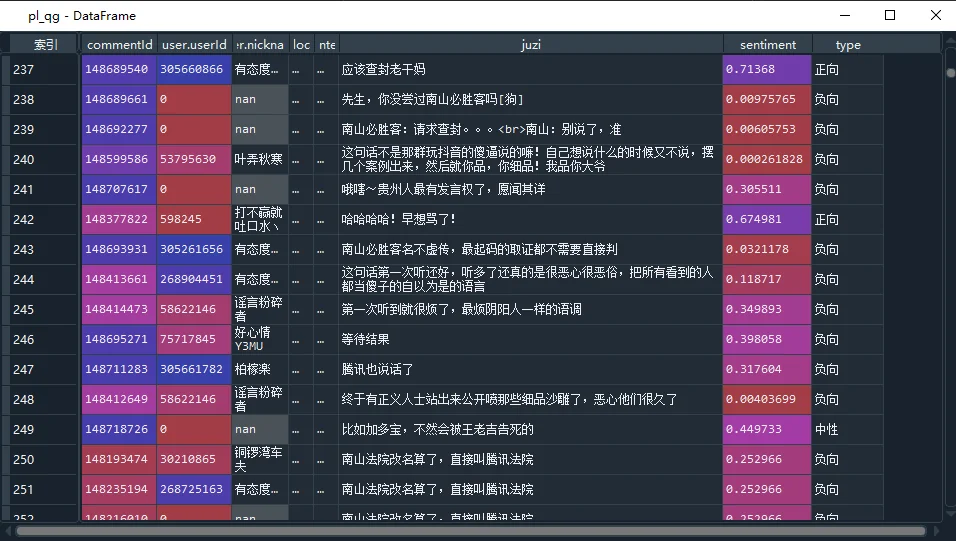Select commentId cell 148707617
This screenshot has height=541, width=956.
pyautogui.click(x=119, y=189)
